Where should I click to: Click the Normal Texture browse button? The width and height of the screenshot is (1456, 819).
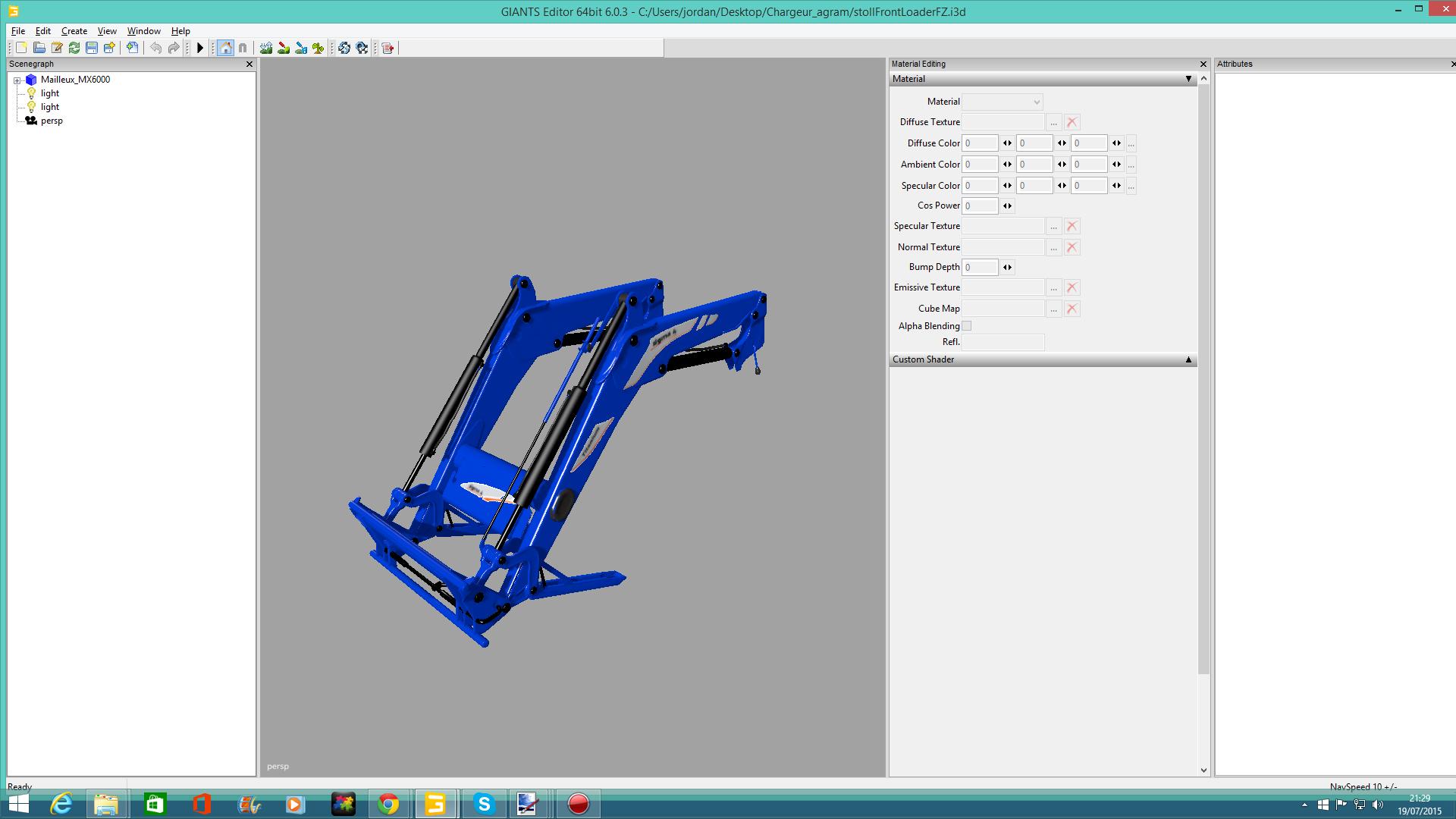click(1053, 247)
